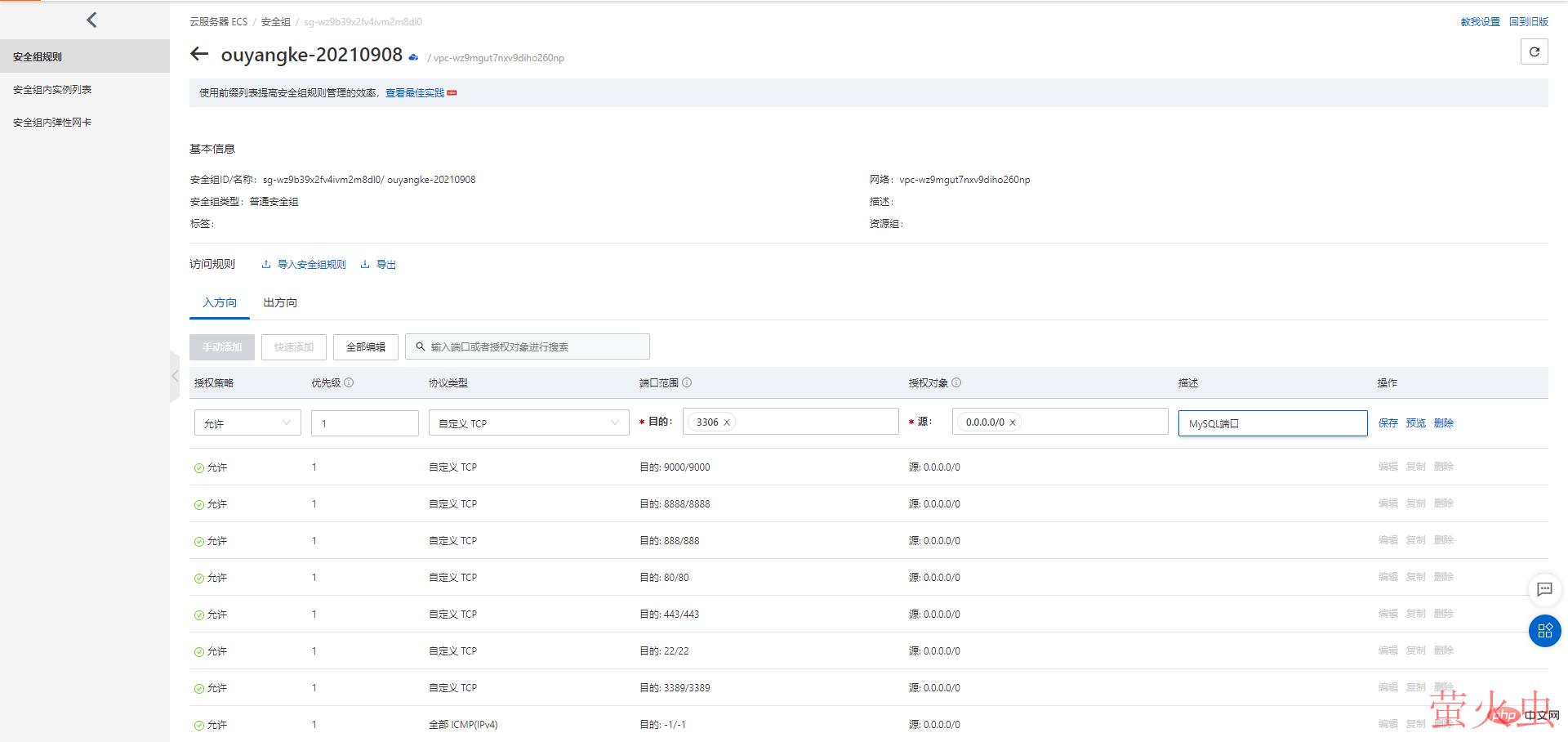Click 导入安全组规则 link
The image size is (1568, 742).
point(311,265)
